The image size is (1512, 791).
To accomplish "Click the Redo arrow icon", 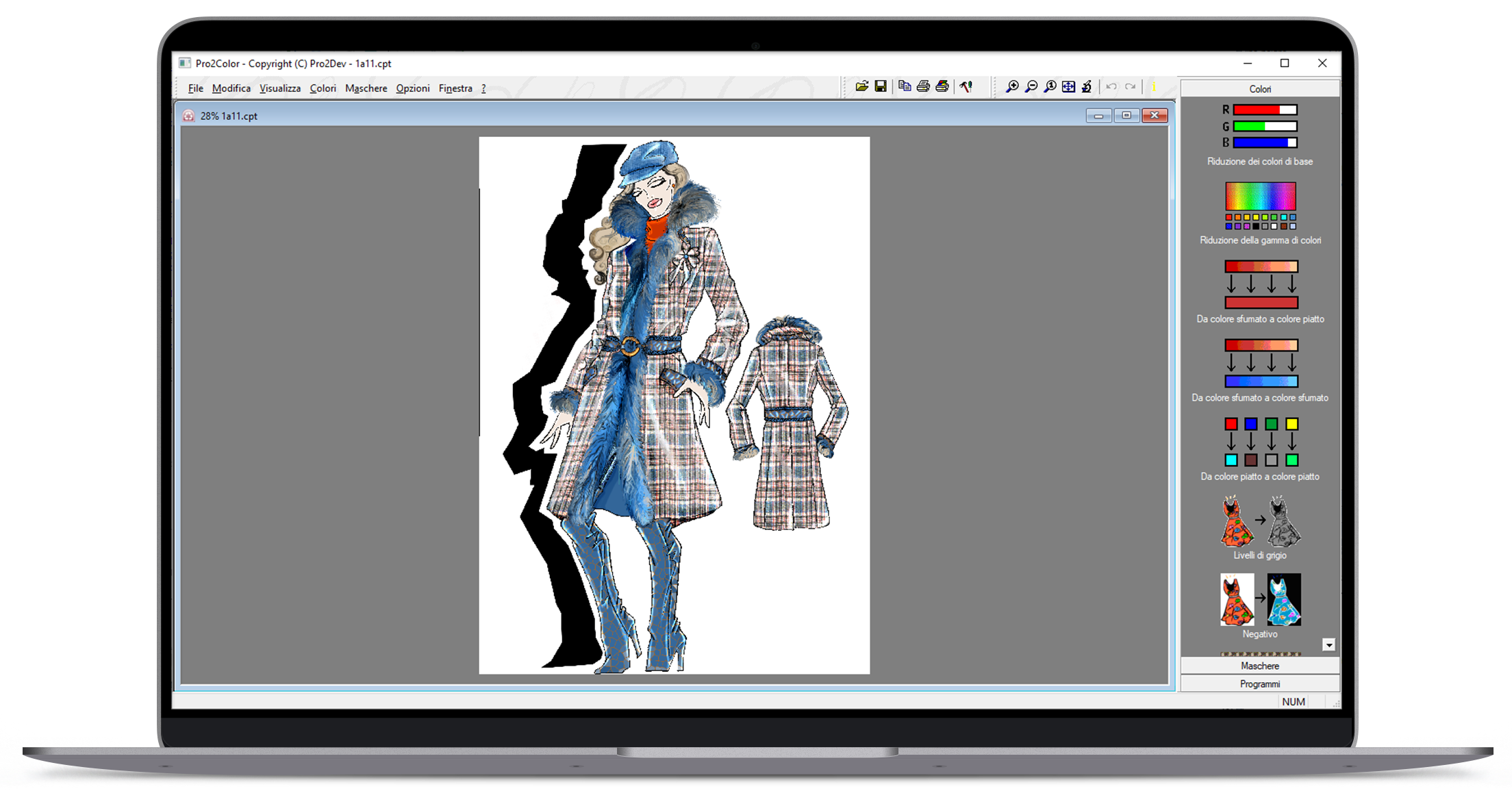I will (1130, 86).
